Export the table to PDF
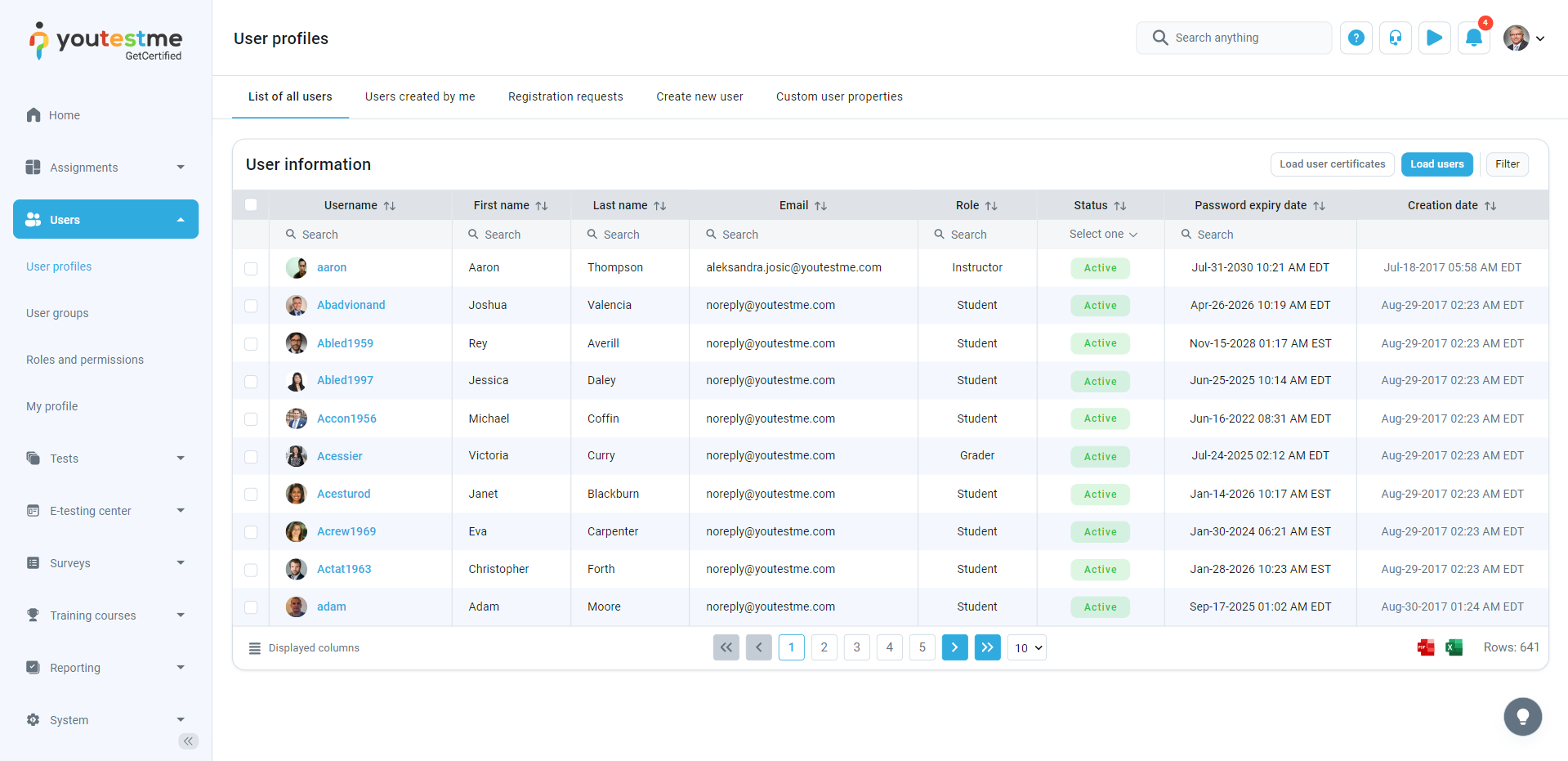 (x=1426, y=648)
